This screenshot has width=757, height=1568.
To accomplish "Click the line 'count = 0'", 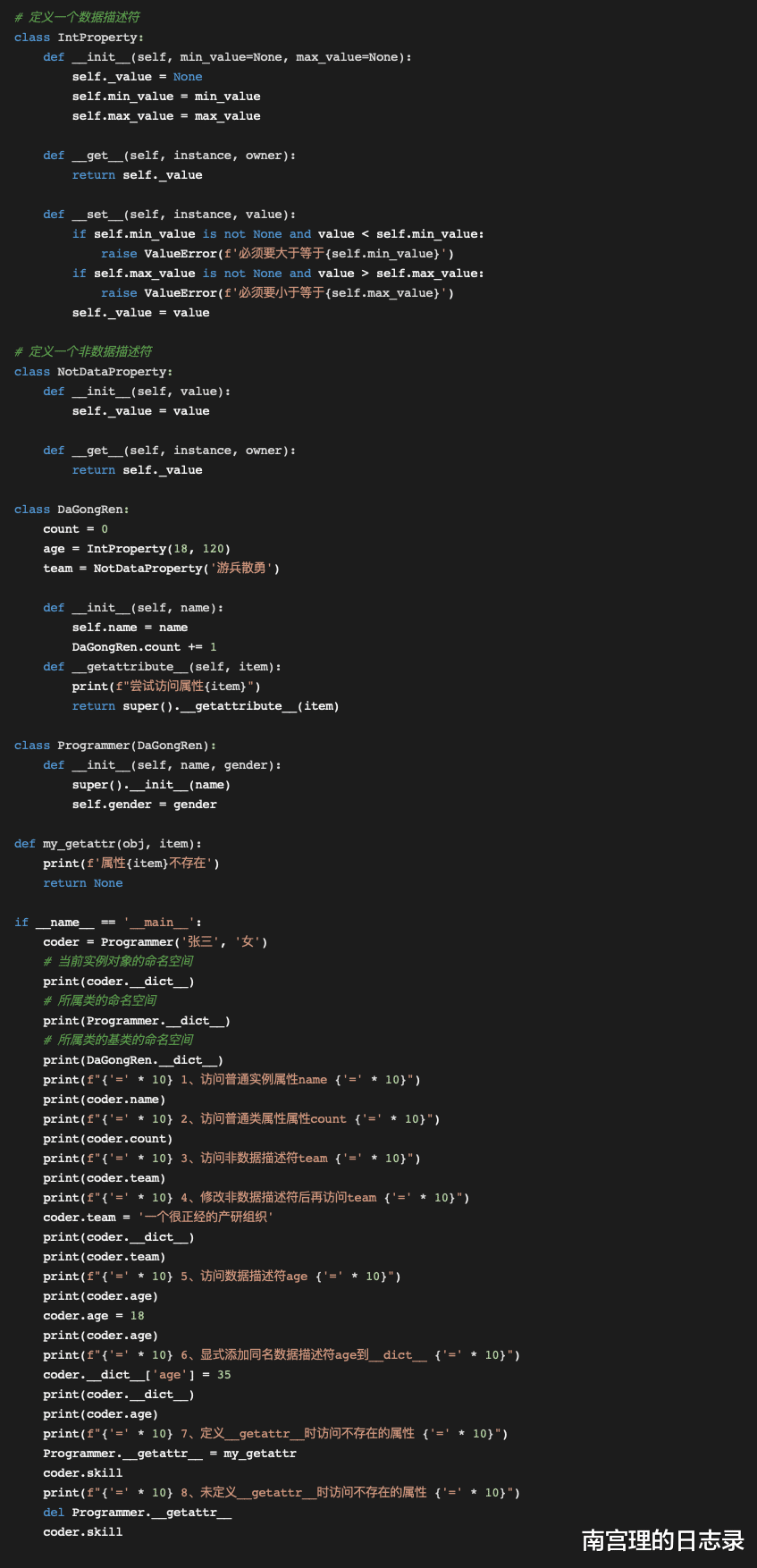I will point(75,529).
